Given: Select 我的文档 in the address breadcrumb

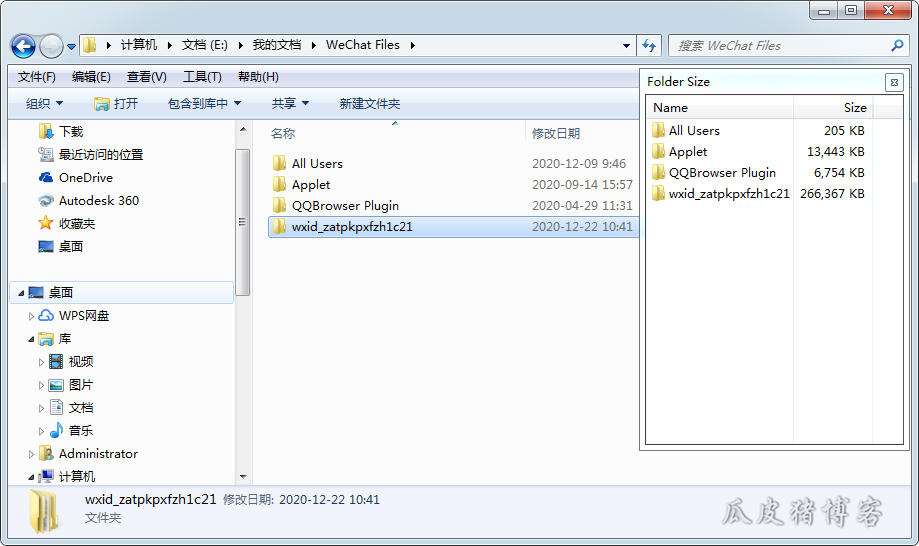Looking at the screenshot, I should (277, 45).
